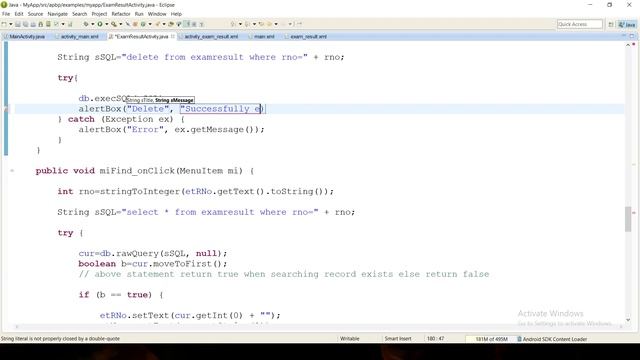Image resolution: width=640 pixels, height=360 pixels.
Task: Minimize the editor area using its minimize icon
Action: click(624, 36)
